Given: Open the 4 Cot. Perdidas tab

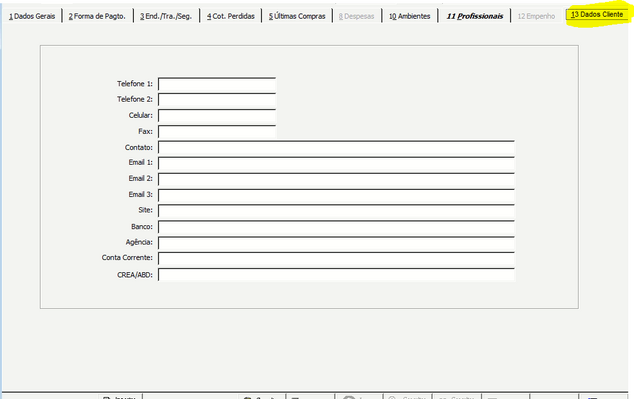Looking at the screenshot, I should coord(230,16).
